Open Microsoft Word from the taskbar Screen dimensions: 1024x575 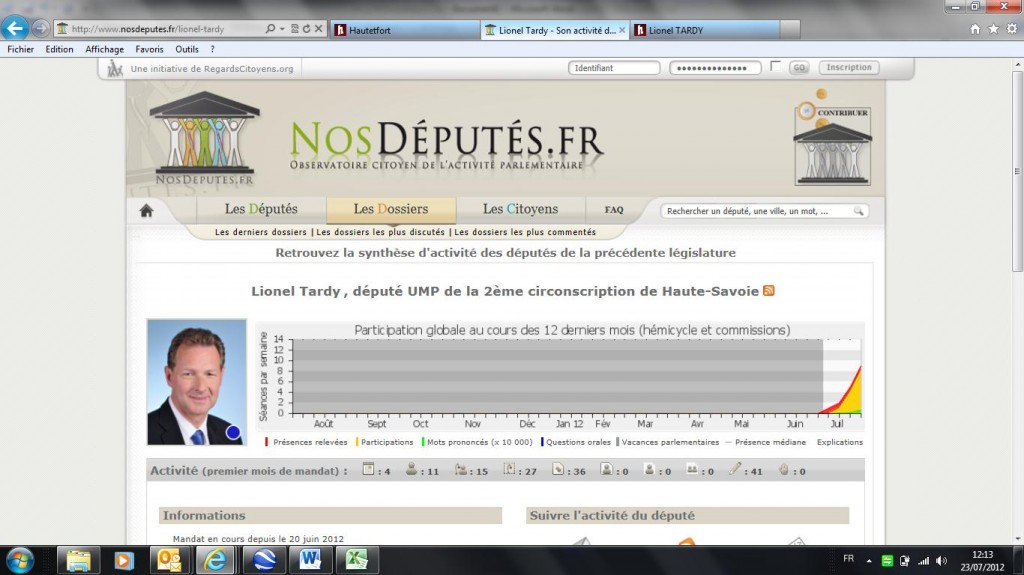pyautogui.click(x=310, y=561)
